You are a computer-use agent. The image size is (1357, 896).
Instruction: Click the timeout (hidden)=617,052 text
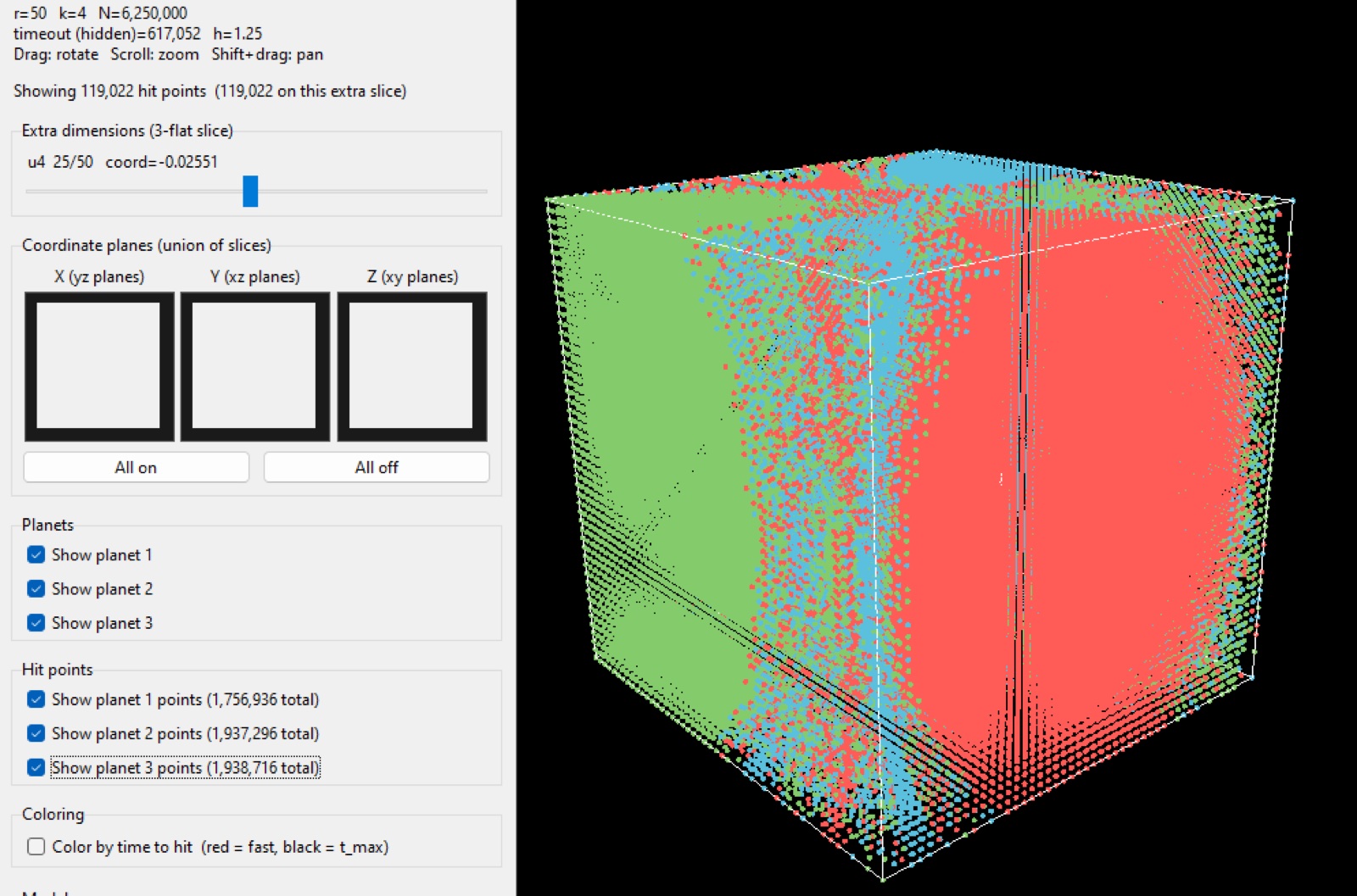(x=107, y=34)
